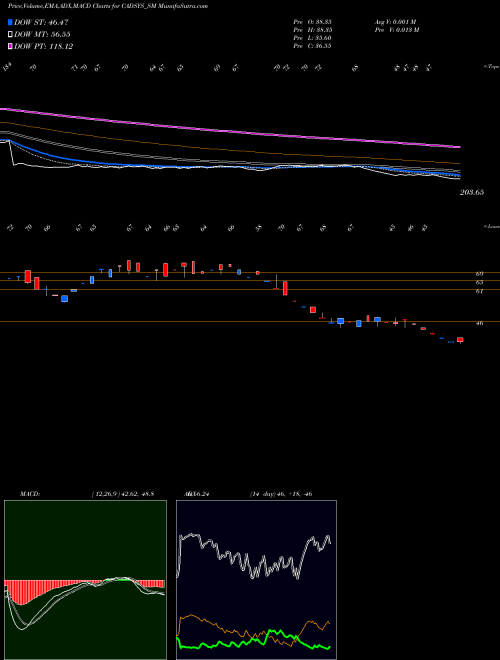Click the Pre V volume value
Screen dimensions: 500x660
(x=397, y=30)
